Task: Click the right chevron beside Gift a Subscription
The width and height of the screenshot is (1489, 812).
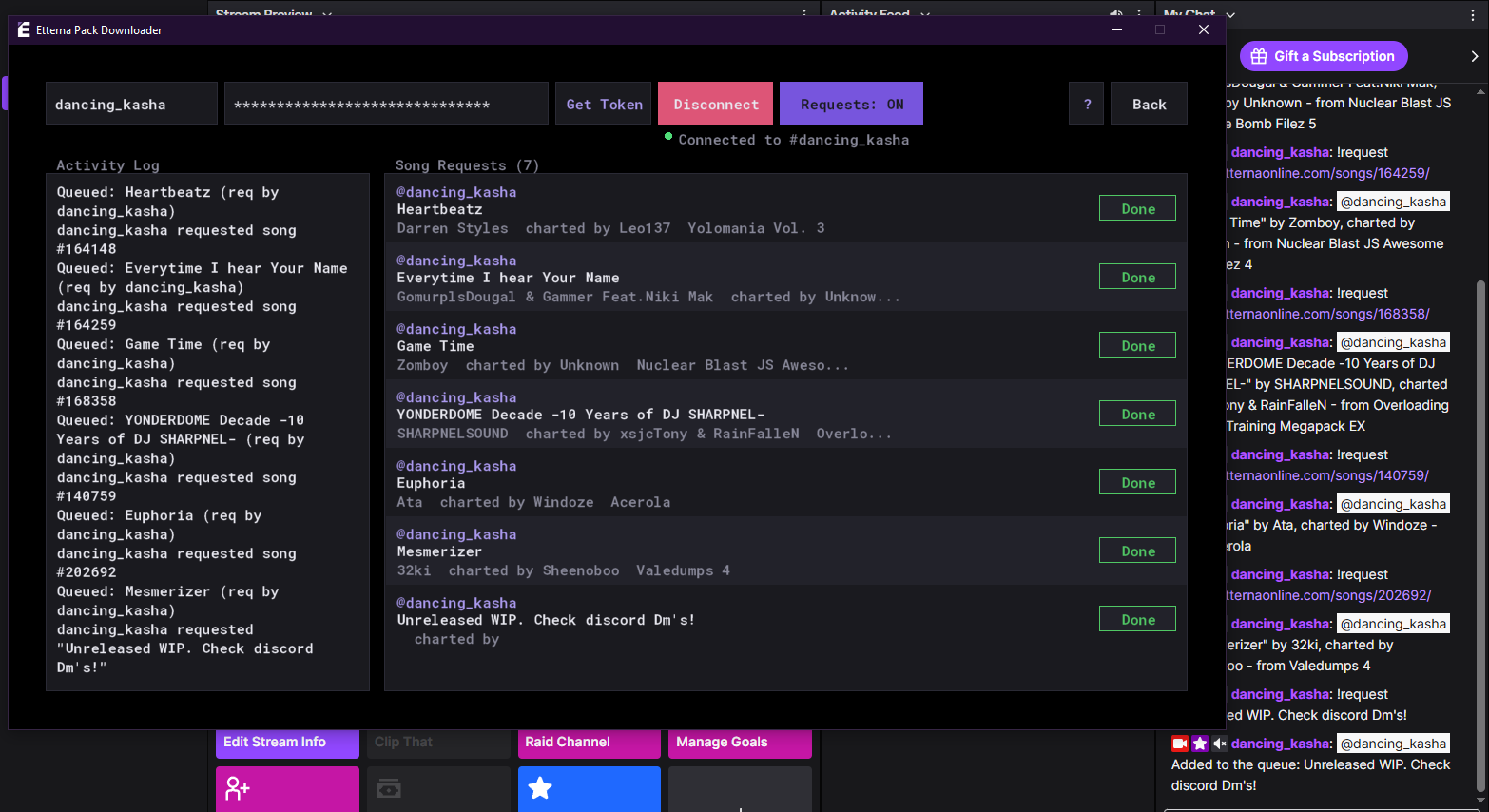Action: pyautogui.click(x=1475, y=56)
